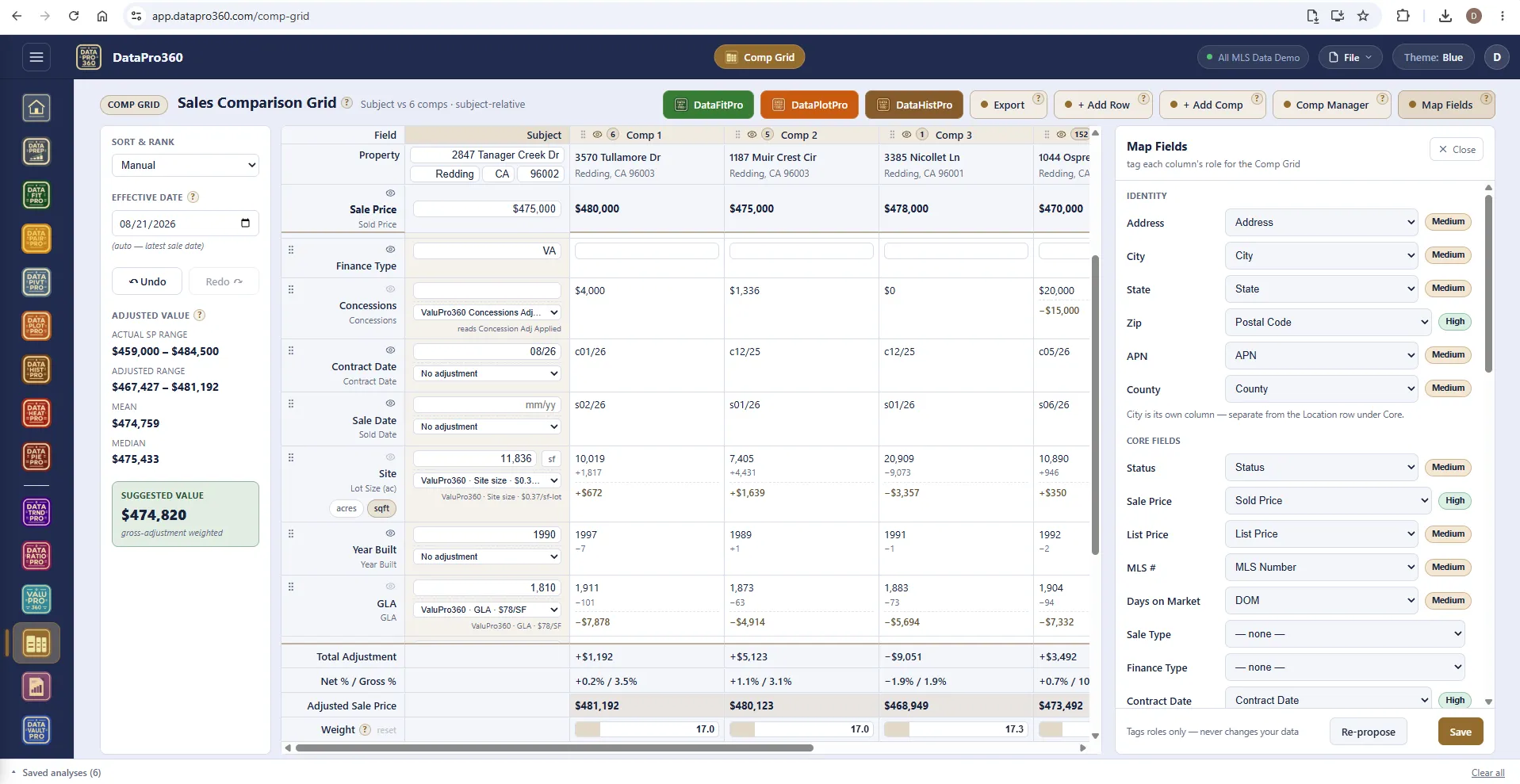
Task: Open the DataHistPro sidebar icon
Action: tap(36, 369)
